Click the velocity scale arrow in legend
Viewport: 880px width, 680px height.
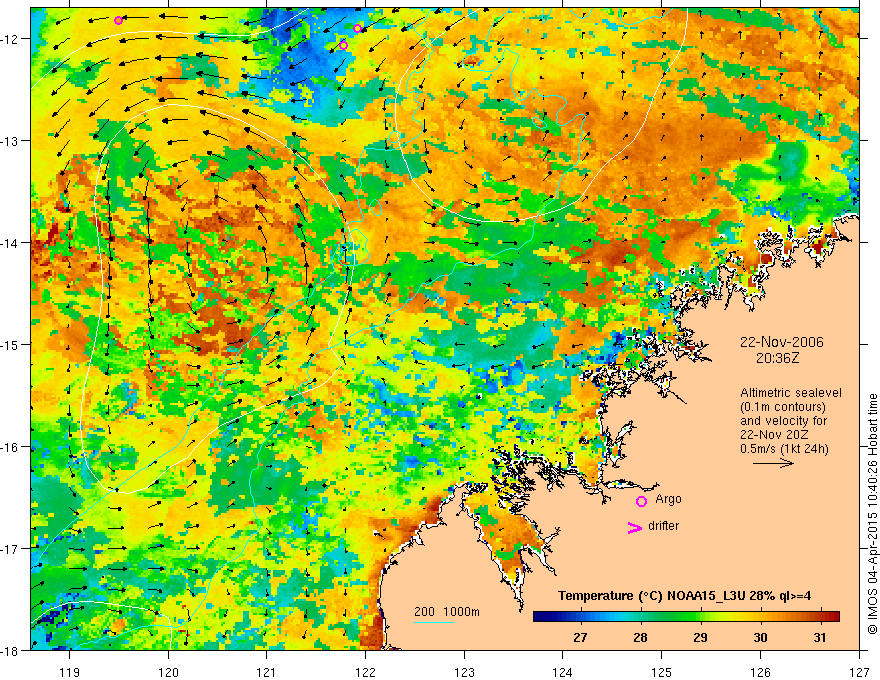click(773, 463)
